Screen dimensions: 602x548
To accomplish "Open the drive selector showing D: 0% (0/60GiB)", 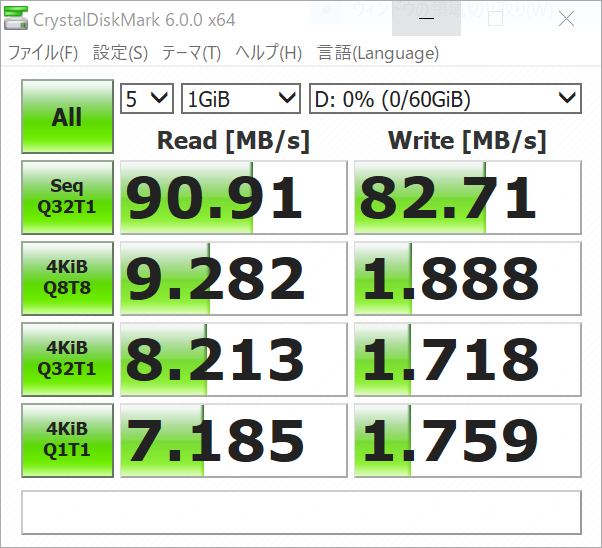I will click(444, 98).
